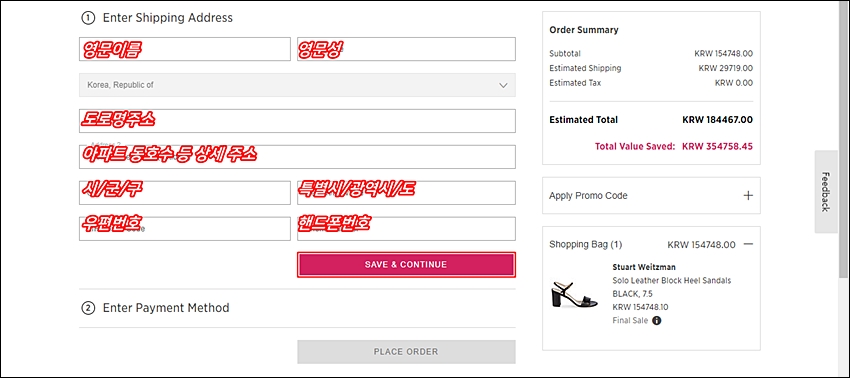
Task: Click the PLACE ORDER button
Action: (406, 351)
